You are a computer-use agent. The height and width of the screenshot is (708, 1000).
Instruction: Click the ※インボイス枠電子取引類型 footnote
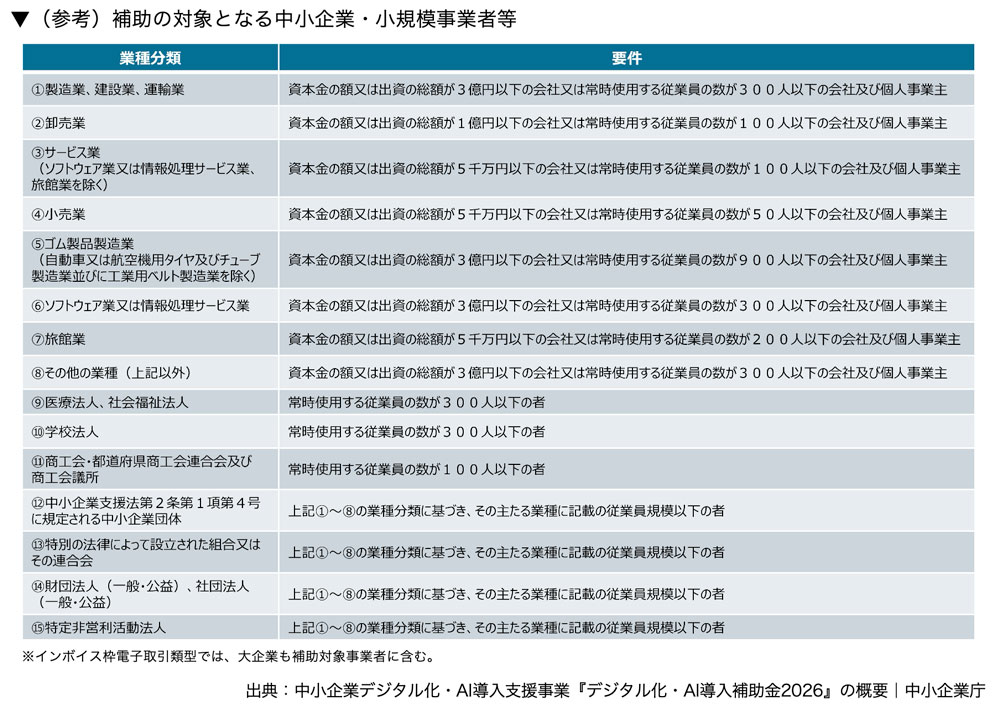coord(230,656)
